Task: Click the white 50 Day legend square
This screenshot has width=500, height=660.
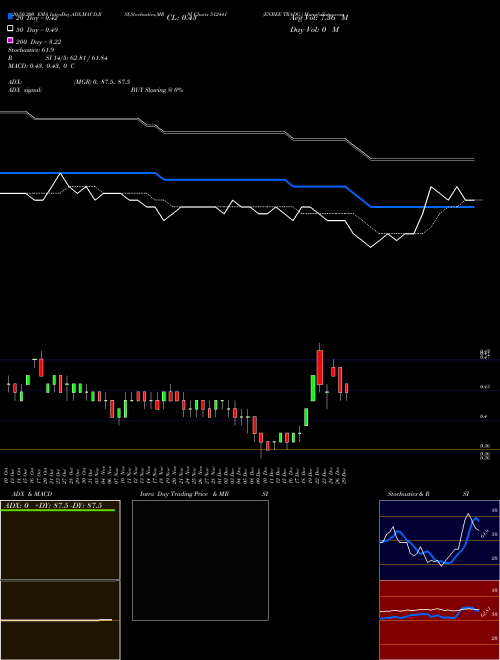Action: click(x=11, y=28)
